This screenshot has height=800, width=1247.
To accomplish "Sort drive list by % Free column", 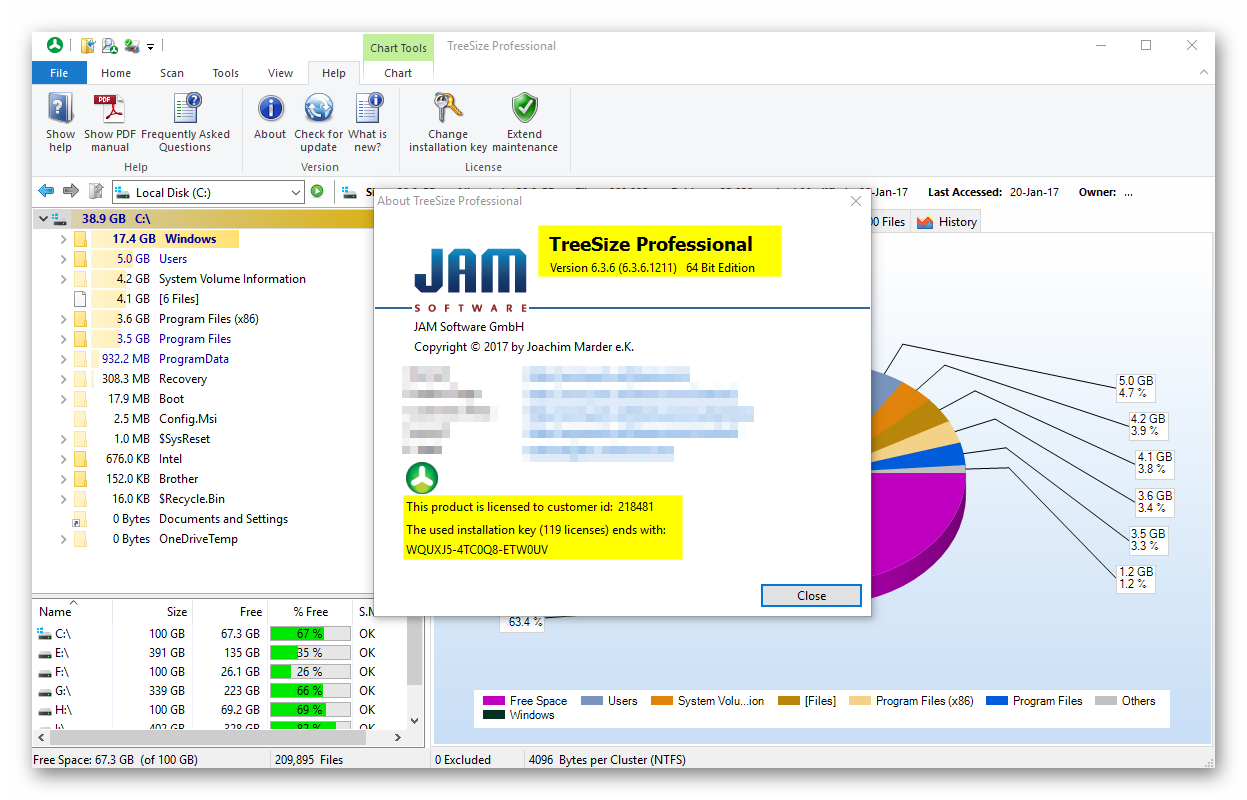I will pyautogui.click(x=310, y=611).
